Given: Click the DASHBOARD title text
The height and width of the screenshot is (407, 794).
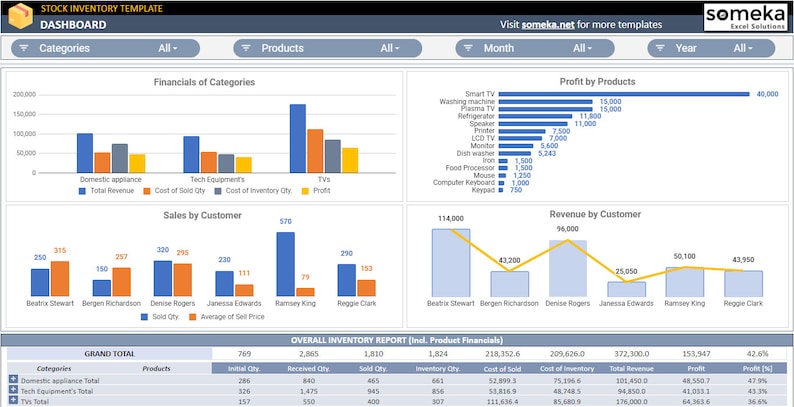Looking at the screenshot, I should point(73,25).
